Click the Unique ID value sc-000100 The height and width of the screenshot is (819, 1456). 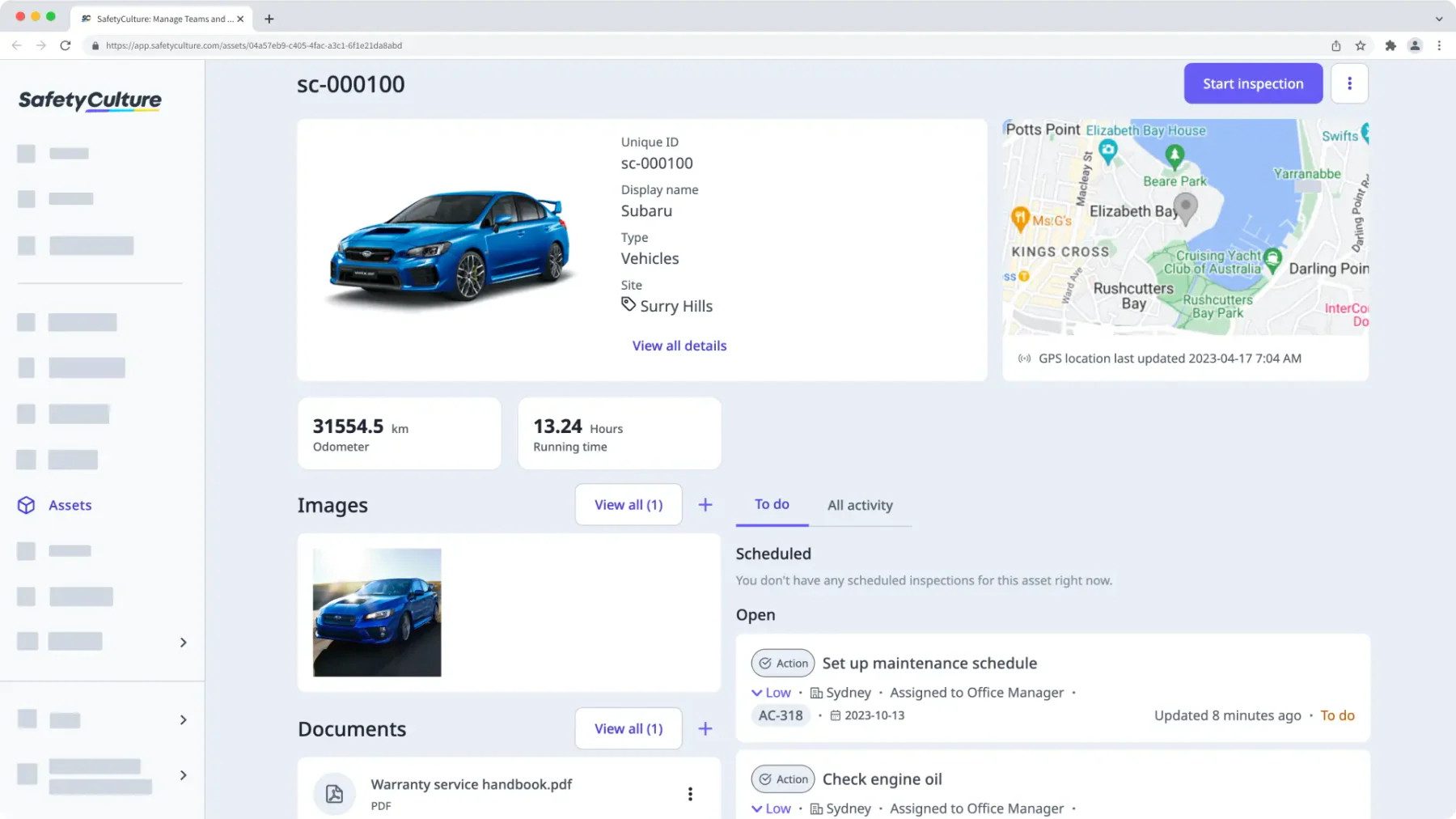657,163
